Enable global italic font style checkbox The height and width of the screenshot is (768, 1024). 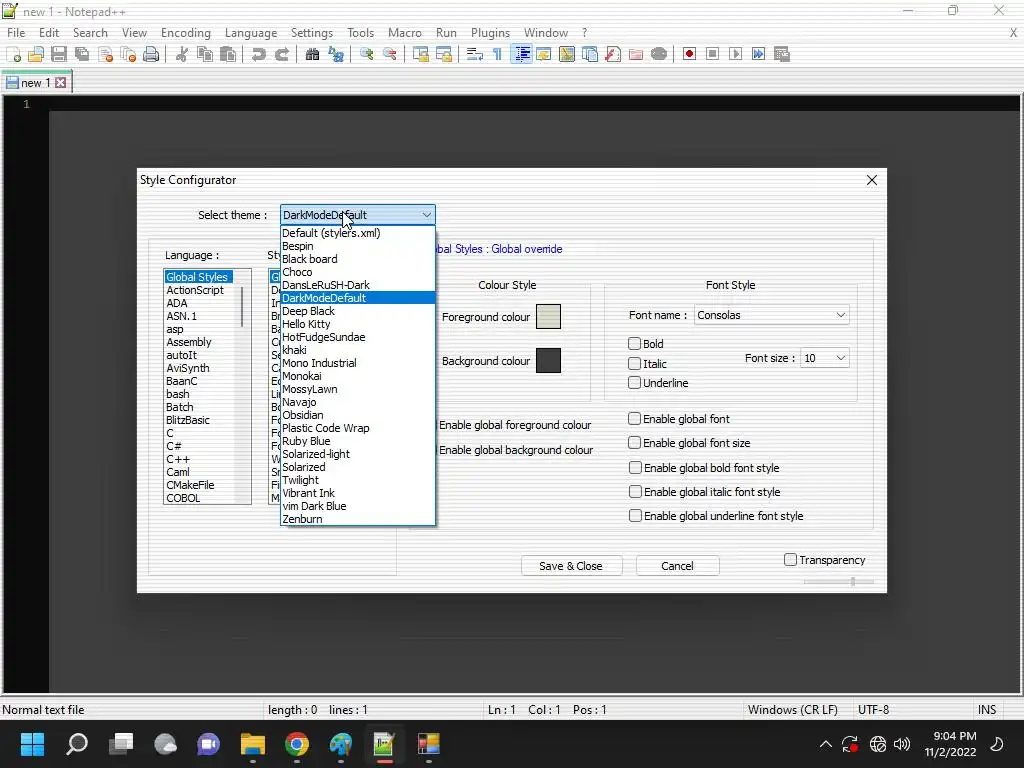[635, 492]
